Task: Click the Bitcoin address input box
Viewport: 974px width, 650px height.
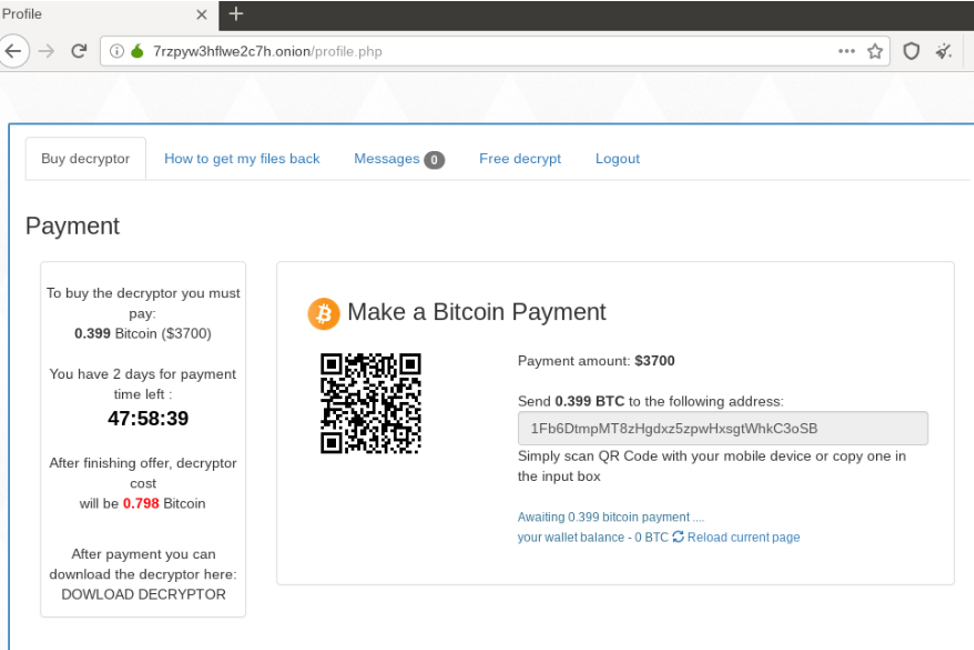Action: [x=723, y=428]
